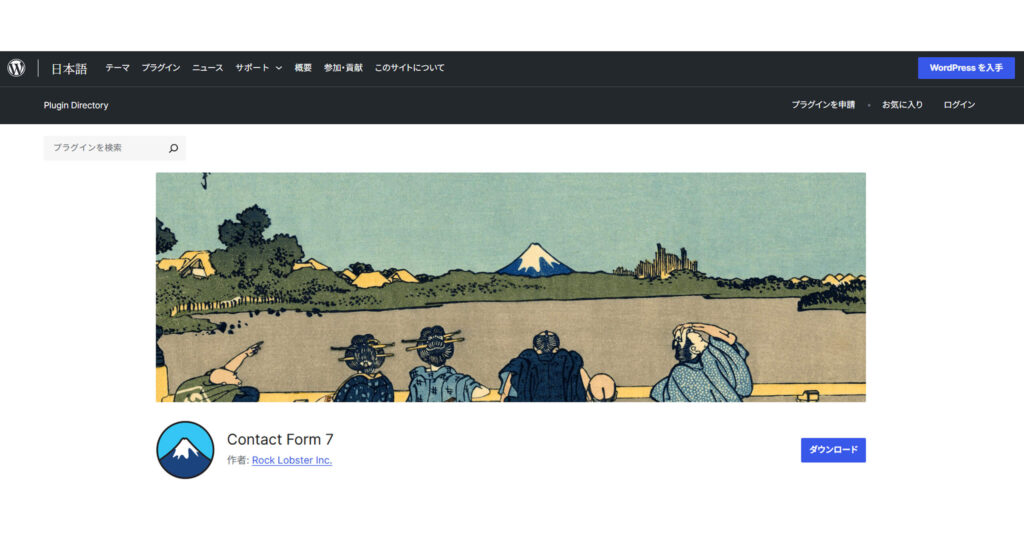Image resolution: width=1024 pixels, height=536 pixels.
Task: Click the ダウンロード button
Action: pos(833,450)
